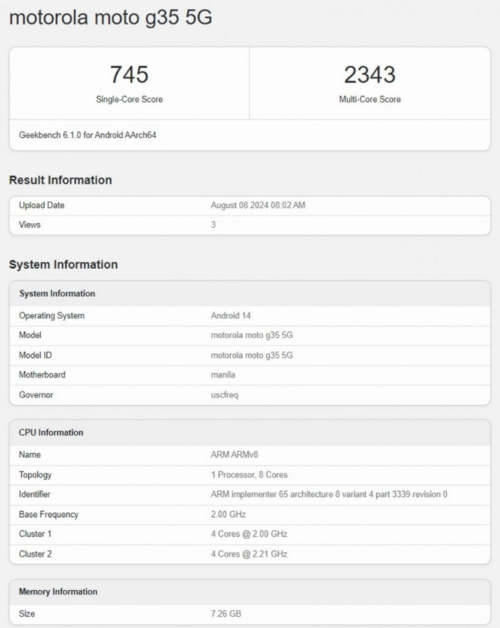Click the 'Views' row label
The height and width of the screenshot is (628, 500).
click(x=29, y=225)
